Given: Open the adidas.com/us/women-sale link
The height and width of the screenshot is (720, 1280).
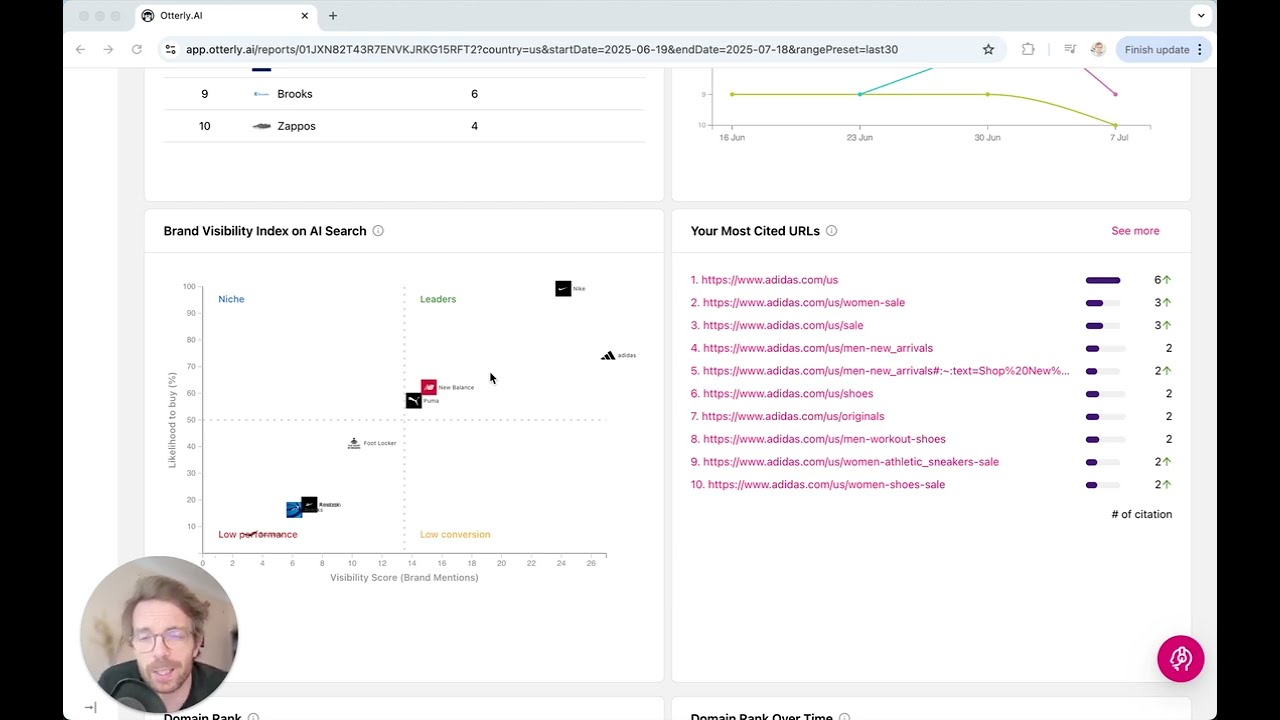Looking at the screenshot, I should coord(803,303).
